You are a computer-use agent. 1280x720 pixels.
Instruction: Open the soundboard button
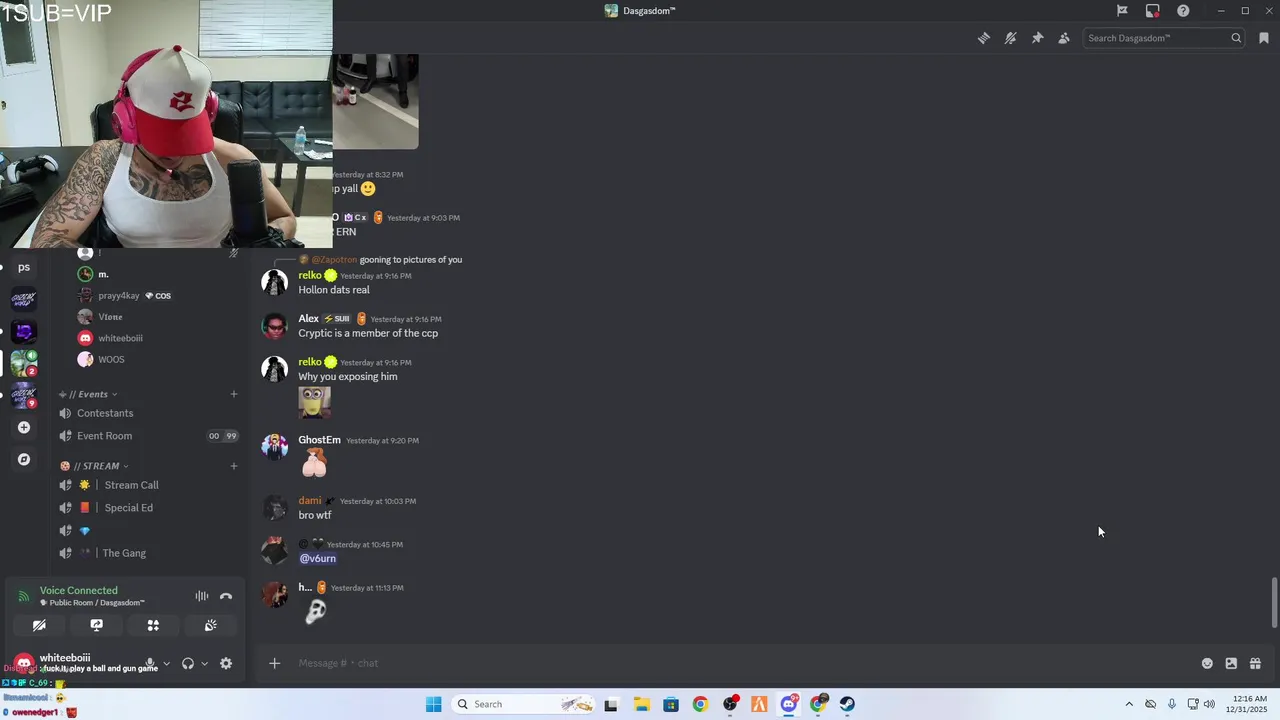(210, 625)
